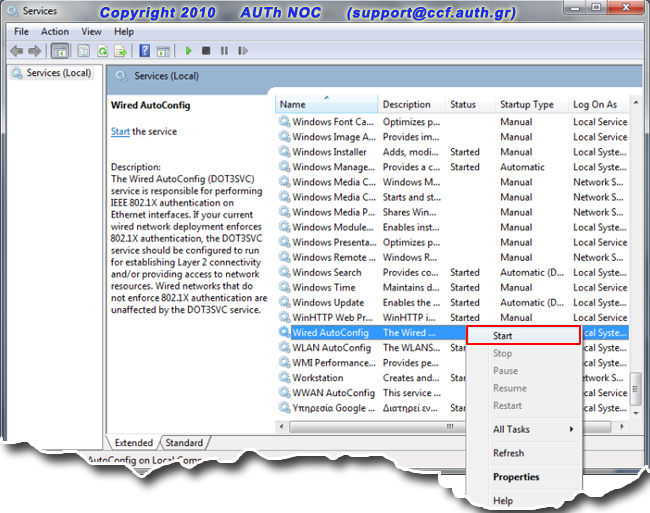
Task: Click the gear icon of WWAN AutoConfig
Action: pos(284,392)
